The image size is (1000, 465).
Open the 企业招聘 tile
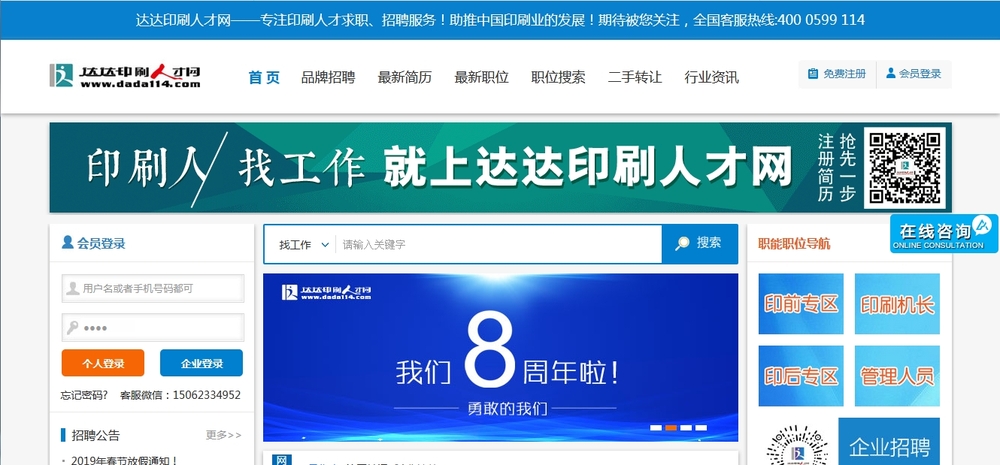[x=889, y=441]
